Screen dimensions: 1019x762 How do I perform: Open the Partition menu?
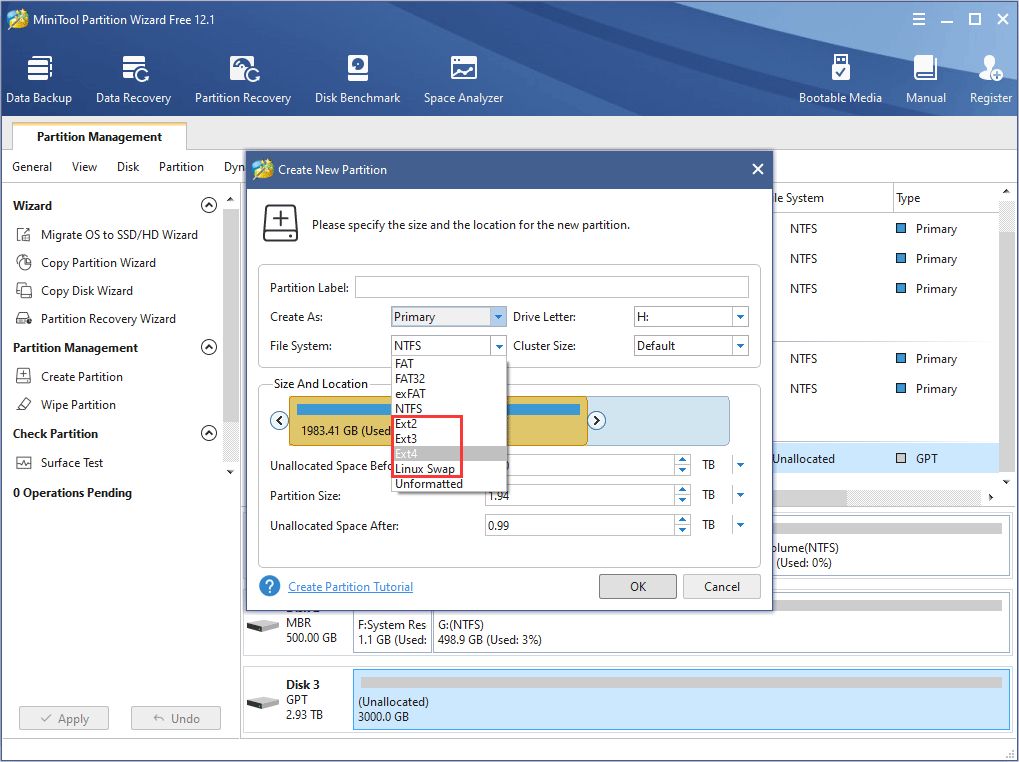pos(181,167)
